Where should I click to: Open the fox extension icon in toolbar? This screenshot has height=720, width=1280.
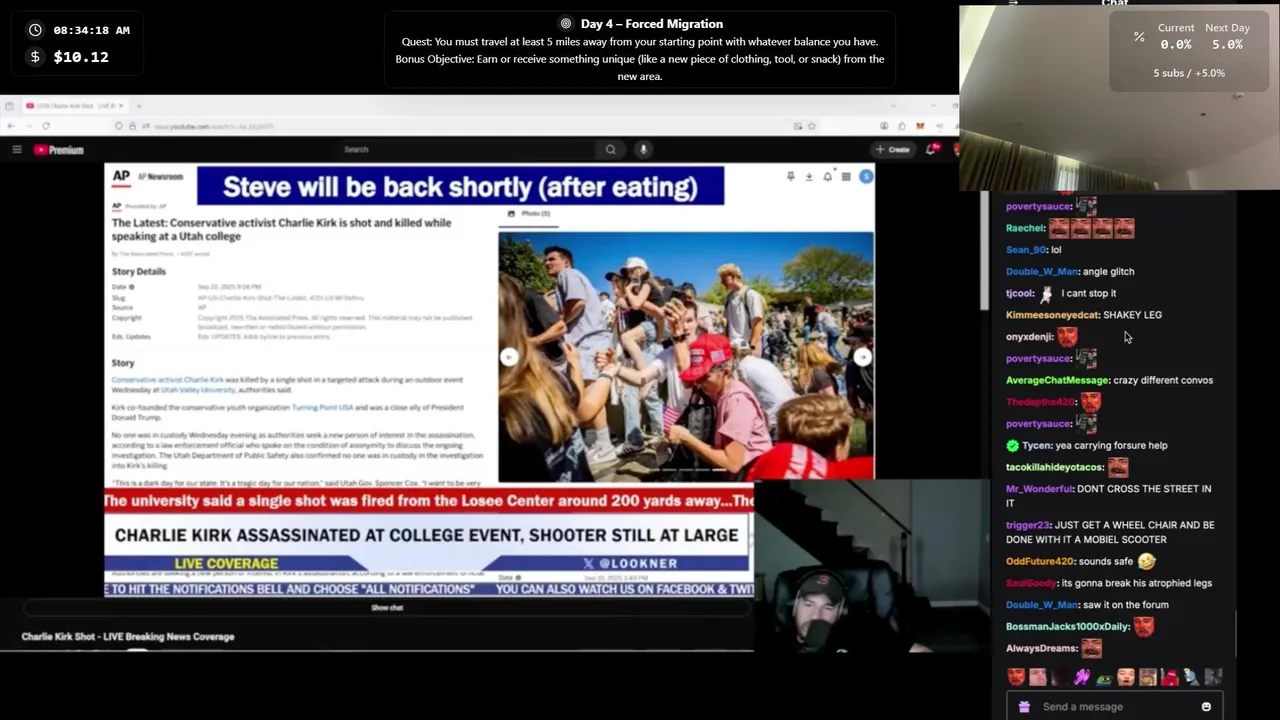(920, 126)
